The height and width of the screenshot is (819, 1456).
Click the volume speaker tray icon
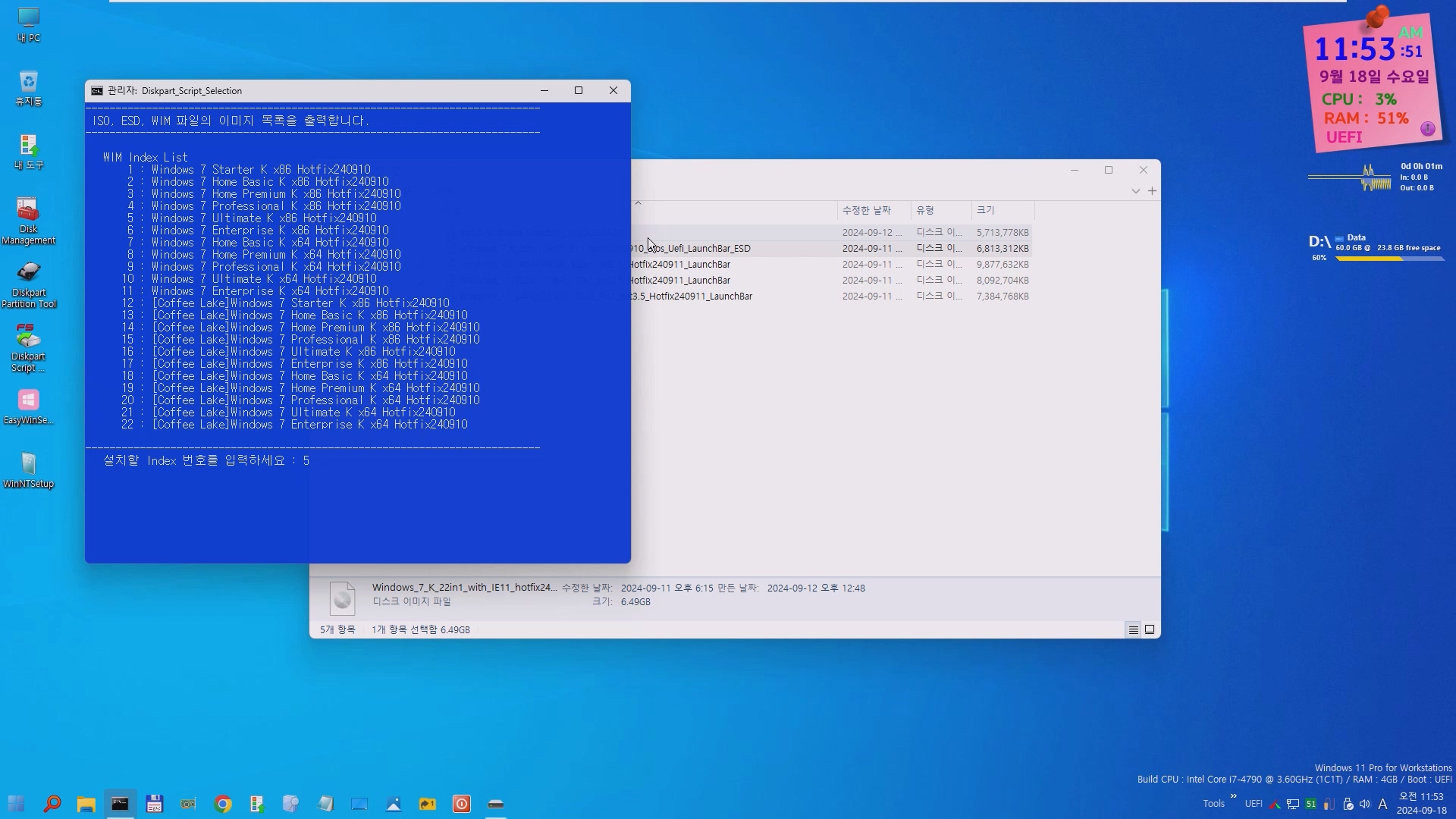click(x=1365, y=804)
